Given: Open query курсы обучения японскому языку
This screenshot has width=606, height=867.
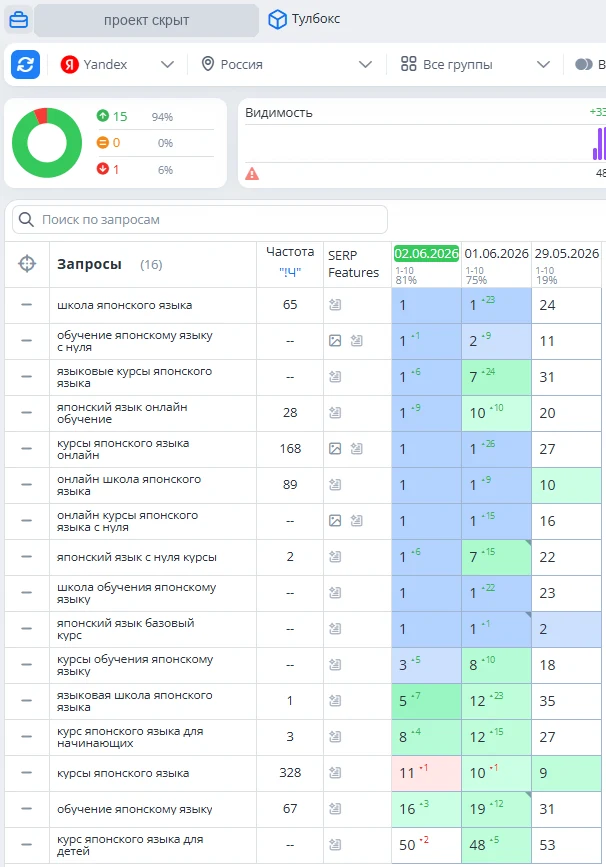Looking at the screenshot, I should point(135,665).
